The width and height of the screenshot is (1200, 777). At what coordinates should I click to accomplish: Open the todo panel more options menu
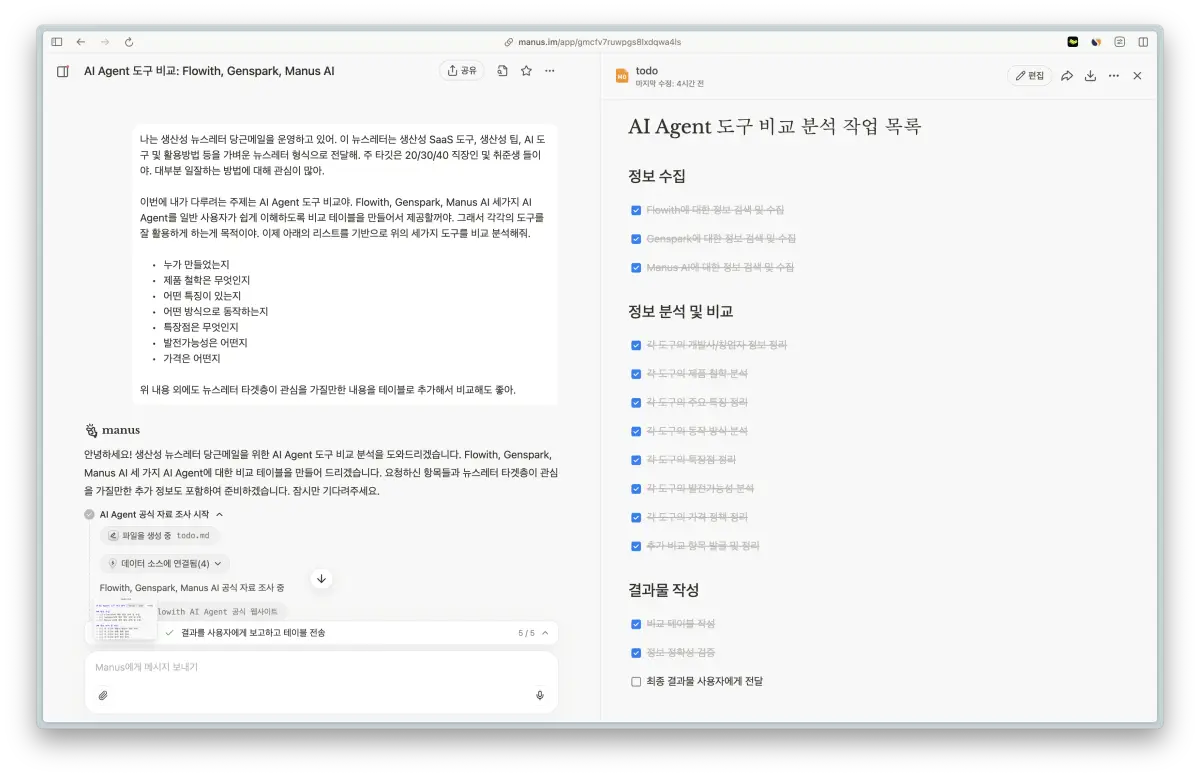(1114, 76)
